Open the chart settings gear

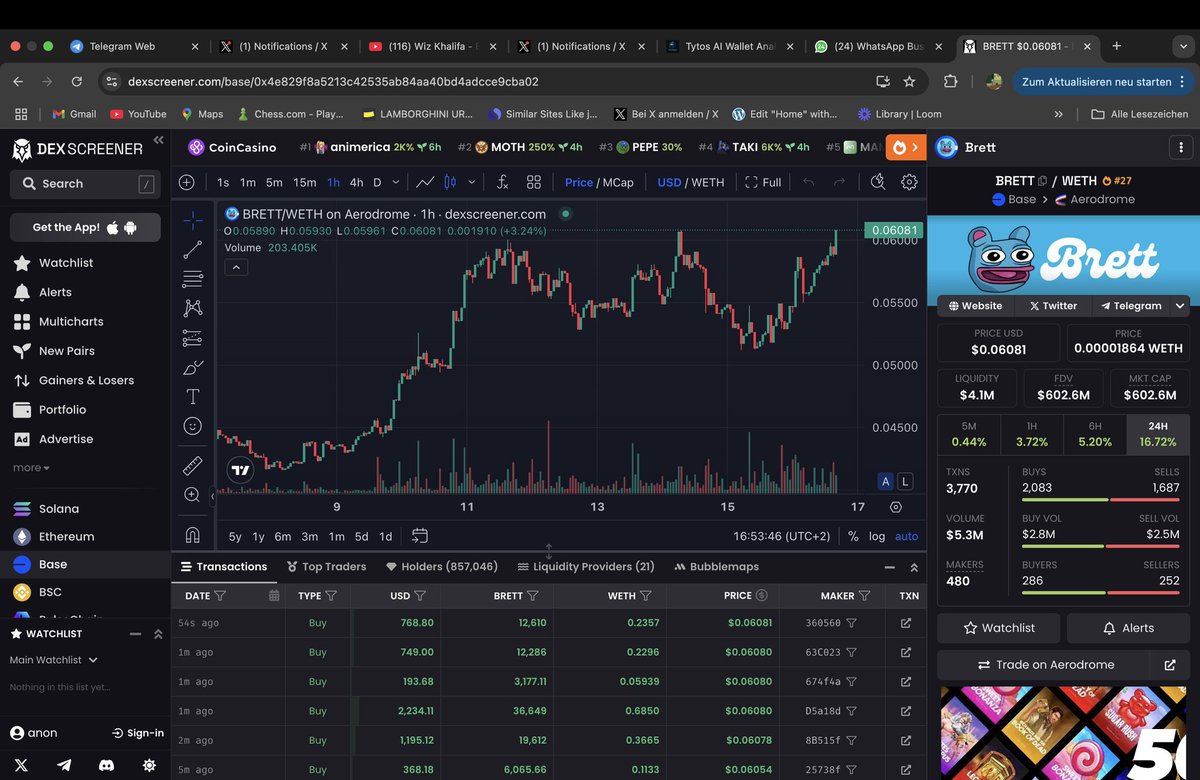coord(909,182)
